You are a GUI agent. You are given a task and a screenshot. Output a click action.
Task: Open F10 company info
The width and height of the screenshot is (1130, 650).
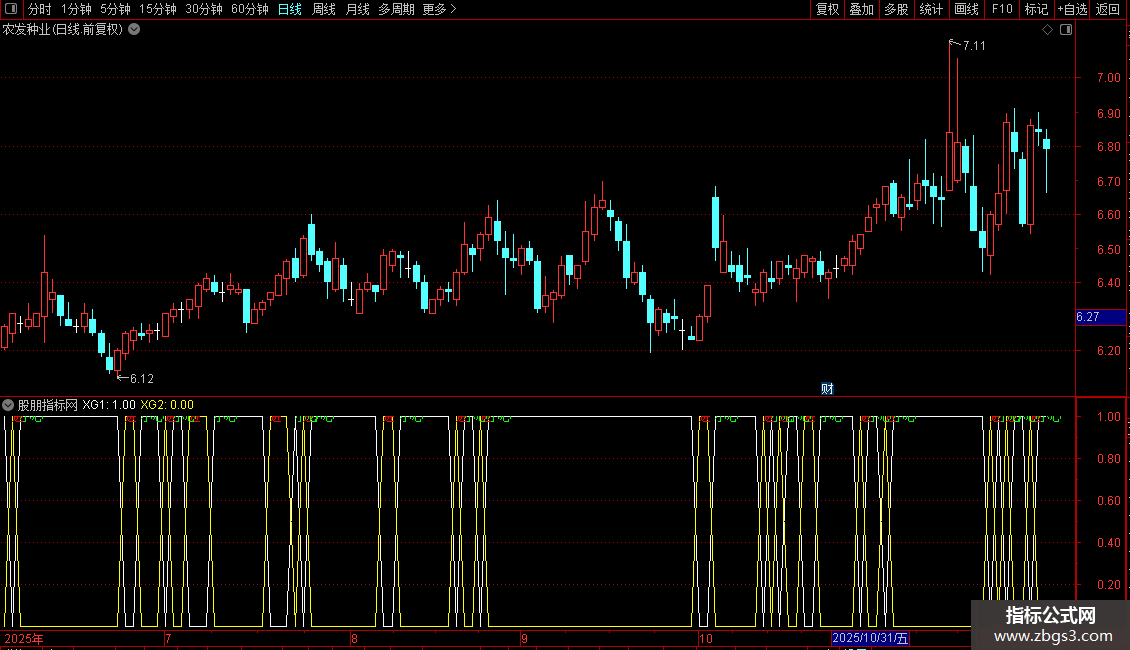[1002, 9]
